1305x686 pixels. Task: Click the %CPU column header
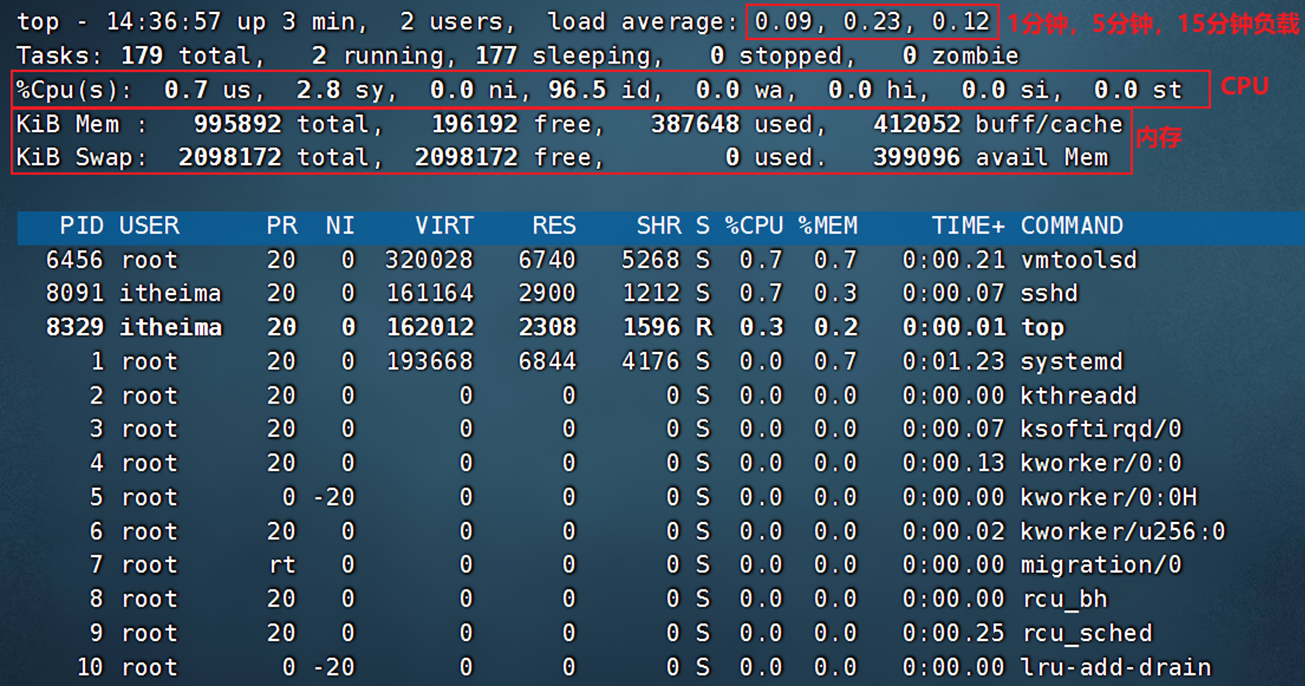[754, 226]
